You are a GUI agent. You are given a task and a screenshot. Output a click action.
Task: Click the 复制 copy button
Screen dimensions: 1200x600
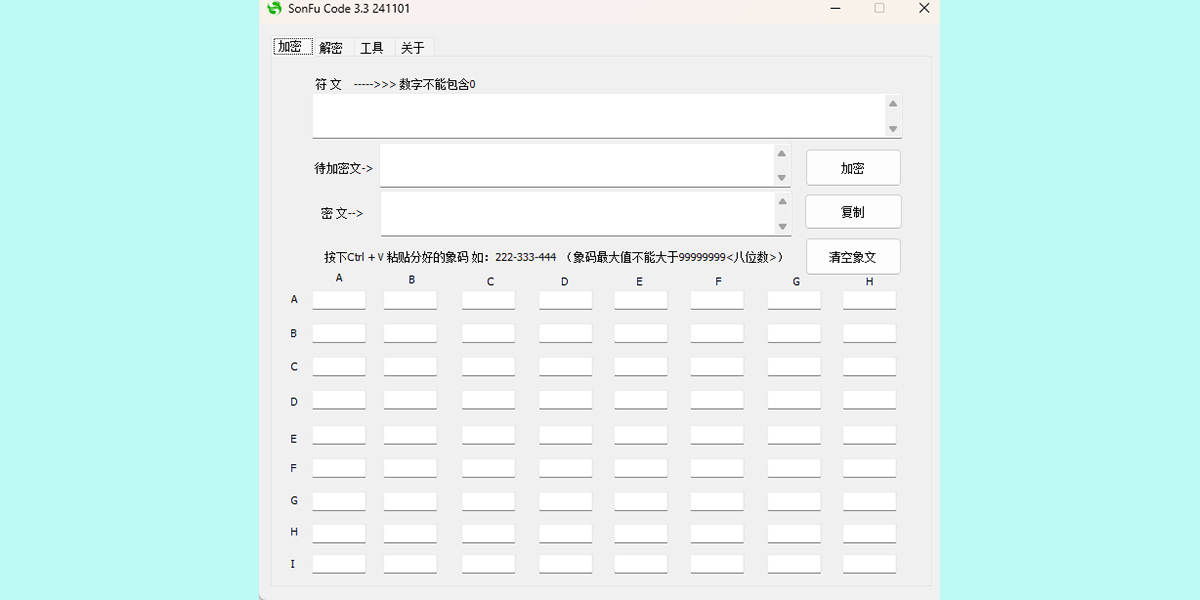pos(853,211)
